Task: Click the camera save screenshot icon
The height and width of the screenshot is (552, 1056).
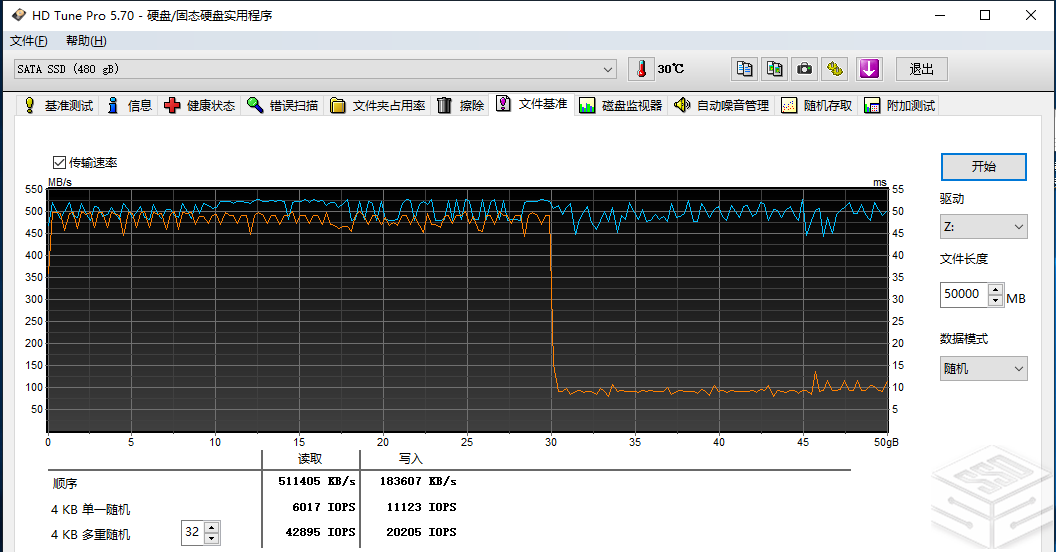Action: (804, 69)
